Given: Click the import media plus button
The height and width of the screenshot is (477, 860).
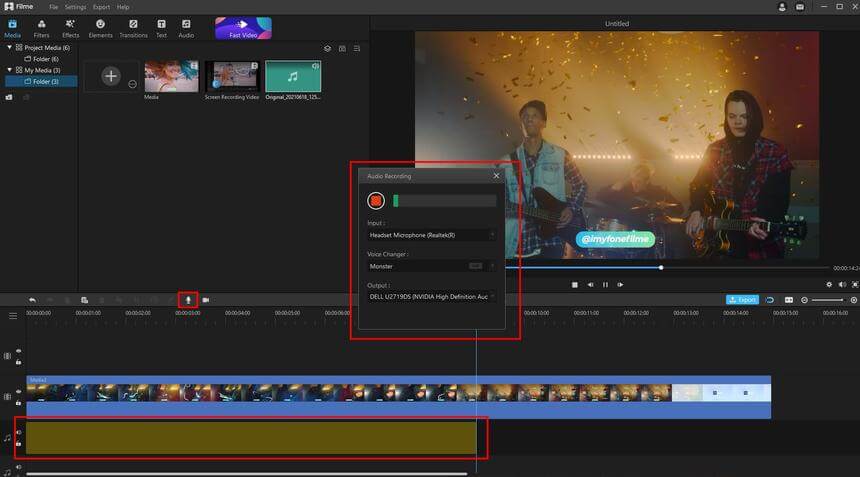Looking at the screenshot, I should (x=111, y=76).
